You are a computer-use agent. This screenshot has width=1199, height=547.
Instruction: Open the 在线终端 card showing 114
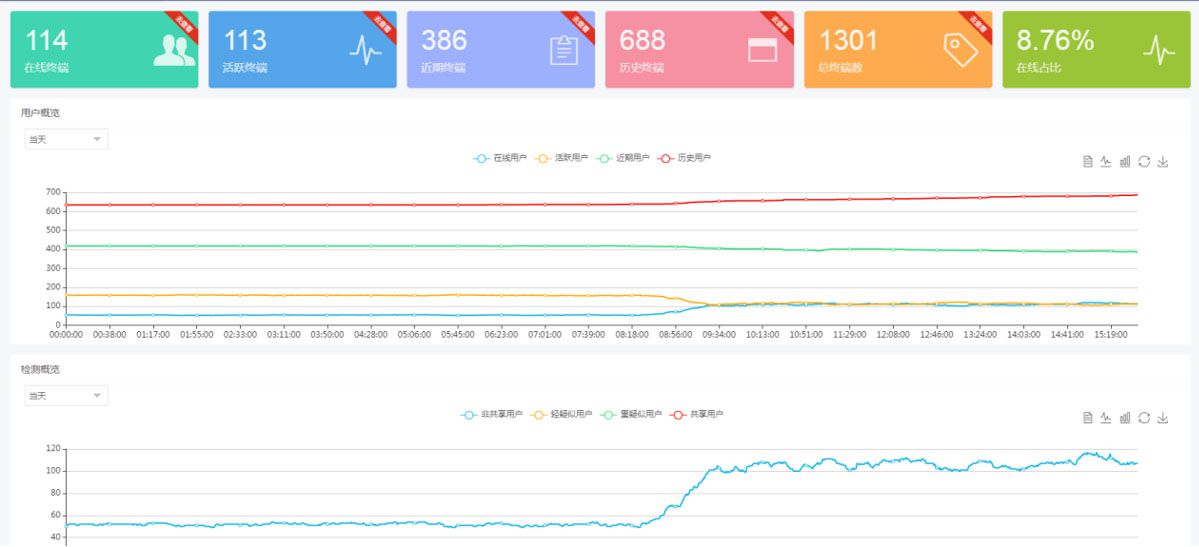[104, 50]
